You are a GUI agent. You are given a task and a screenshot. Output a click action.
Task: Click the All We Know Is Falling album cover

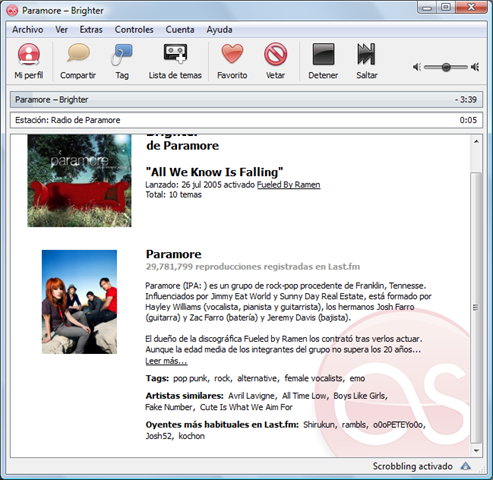[79, 181]
